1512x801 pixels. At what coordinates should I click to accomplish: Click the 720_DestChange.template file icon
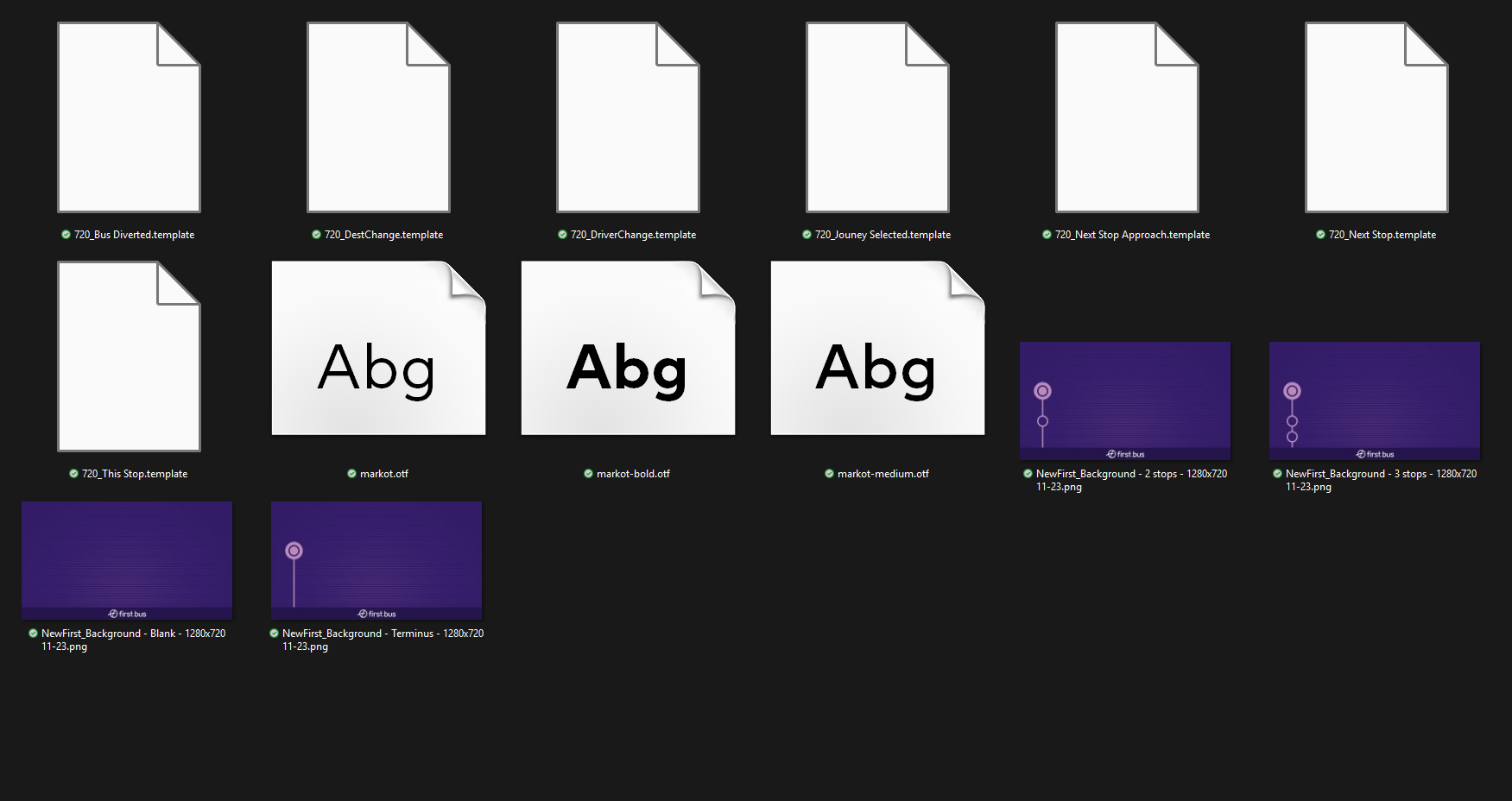[x=378, y=117]
